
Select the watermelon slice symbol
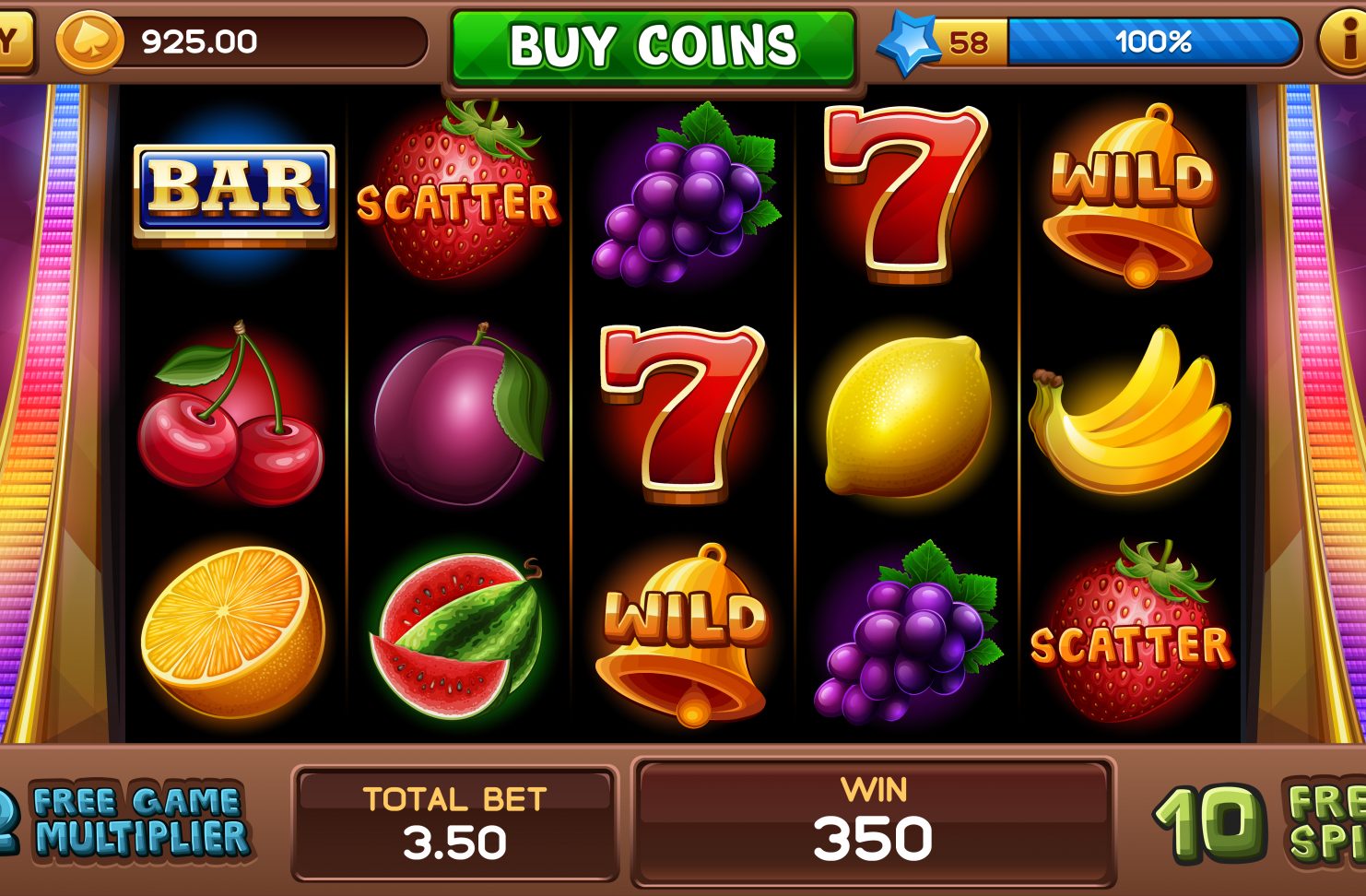click(x=457, y=635)
